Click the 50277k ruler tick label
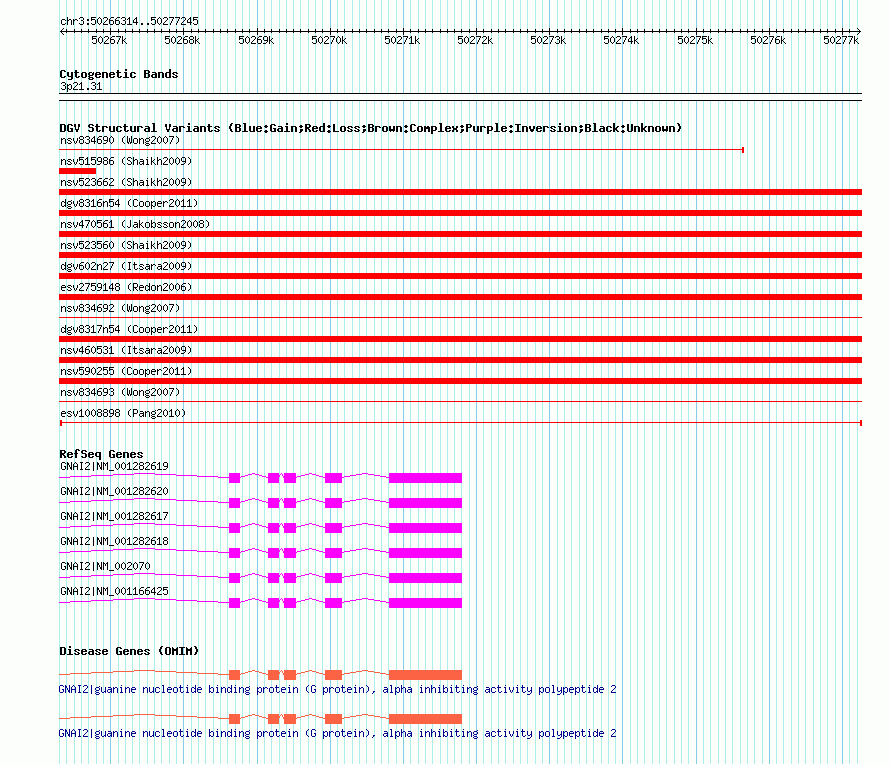890x764 pixels. pyautogui.click(x=841, y=40)
